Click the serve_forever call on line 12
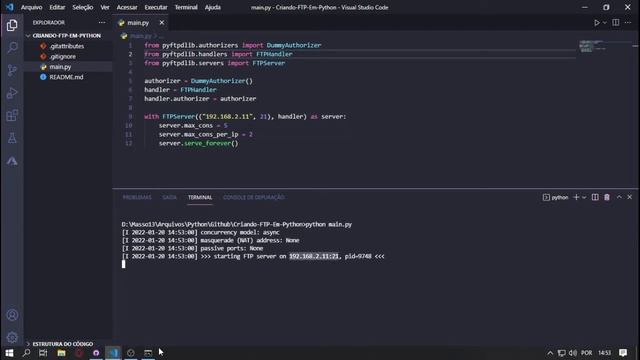Viewport: 640px width, 360px height. pos(207,143)
